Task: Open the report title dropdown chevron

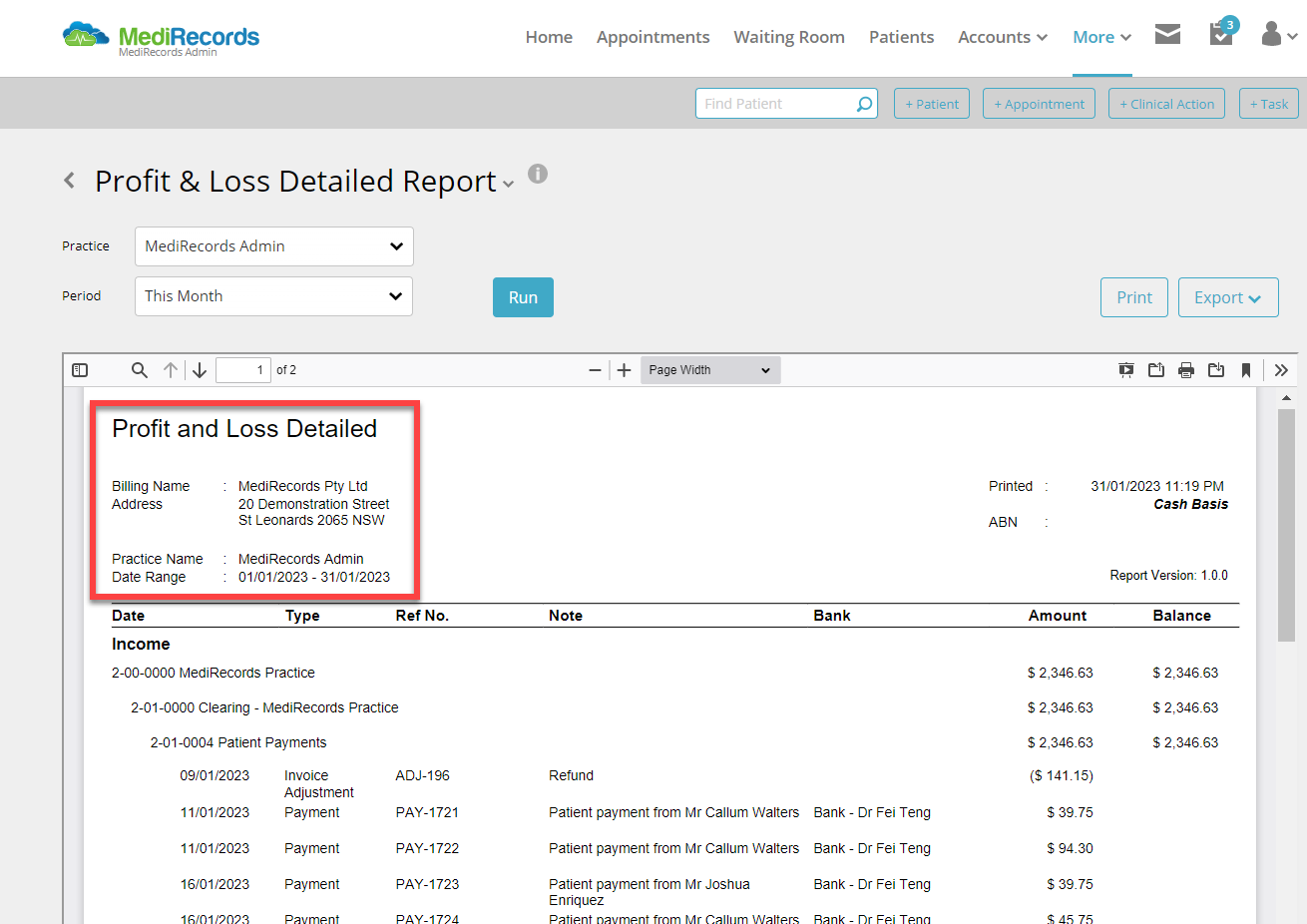Action: (509, 184)
